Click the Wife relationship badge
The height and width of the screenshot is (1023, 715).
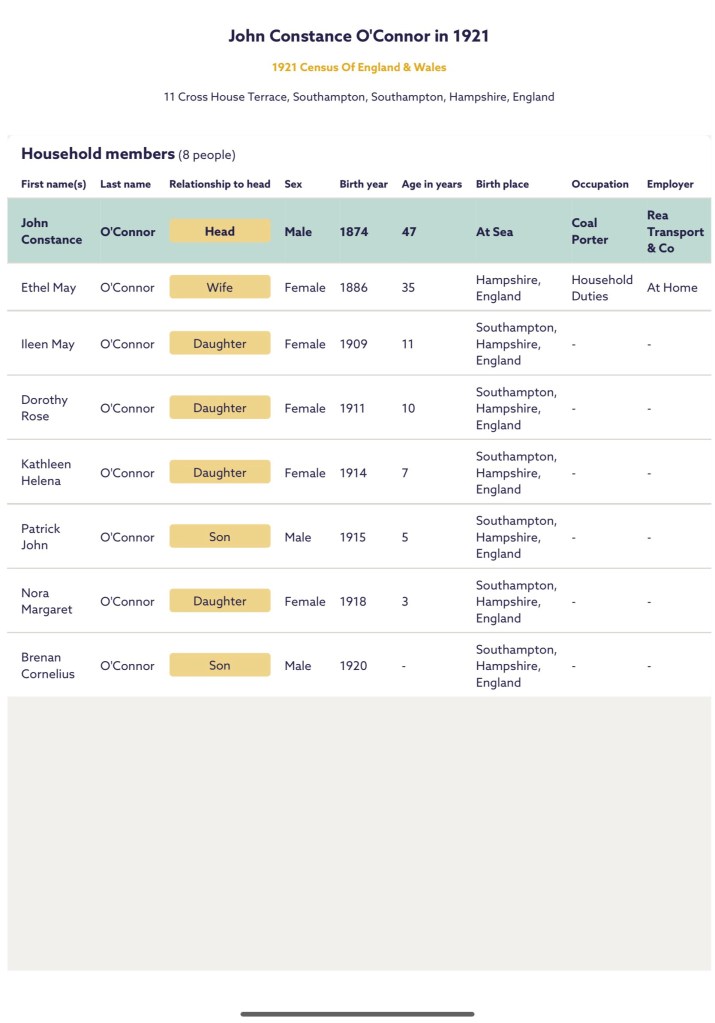tap(220, 287)
